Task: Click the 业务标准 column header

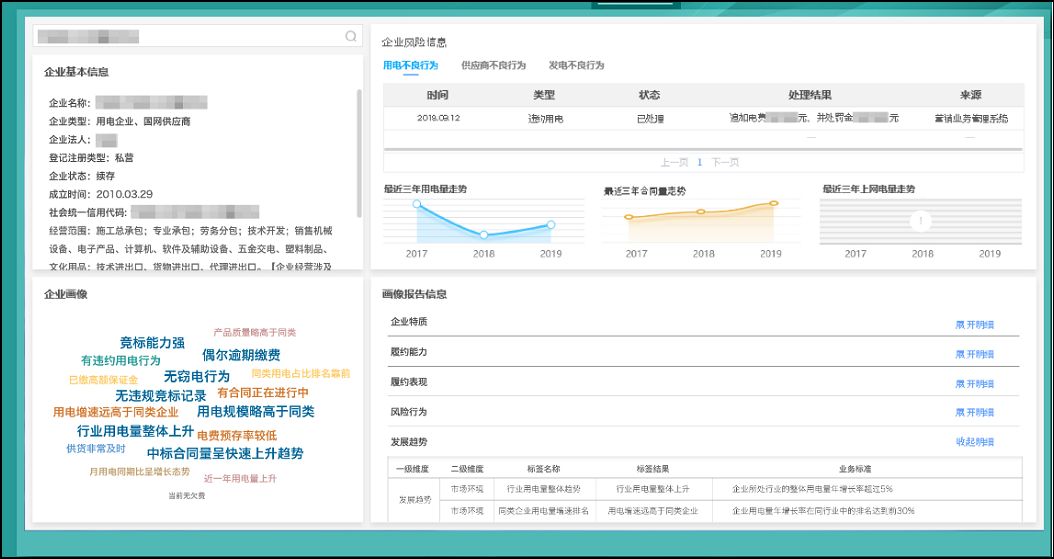Action: click(855, 468)
